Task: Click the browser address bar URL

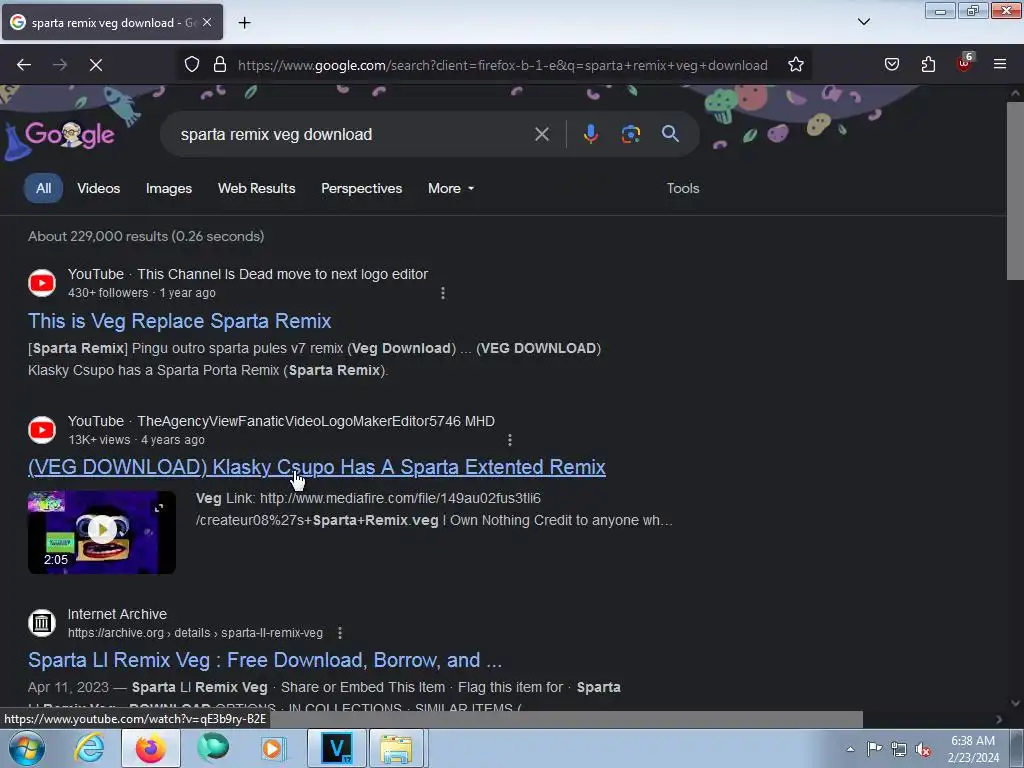Action: click(x=502, y=65)
